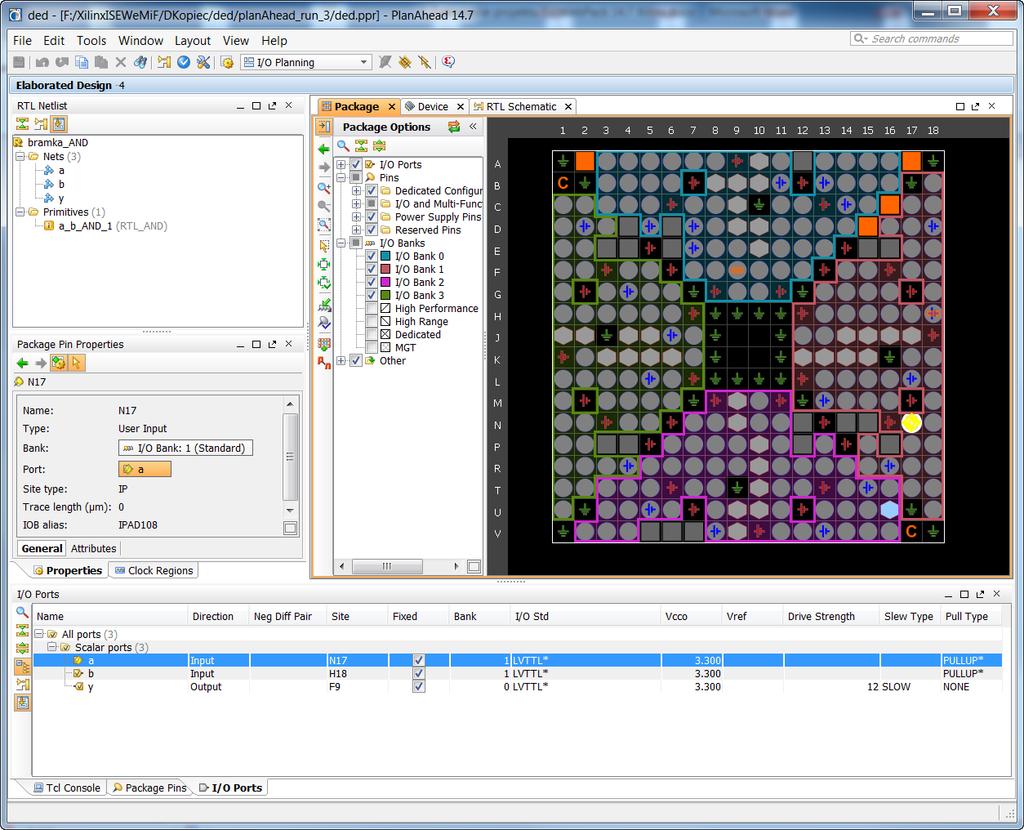Click the Zoom Area icon in Package toolbar
Viewport: 1024px width, 830px height.
click(x=324, y=225)
